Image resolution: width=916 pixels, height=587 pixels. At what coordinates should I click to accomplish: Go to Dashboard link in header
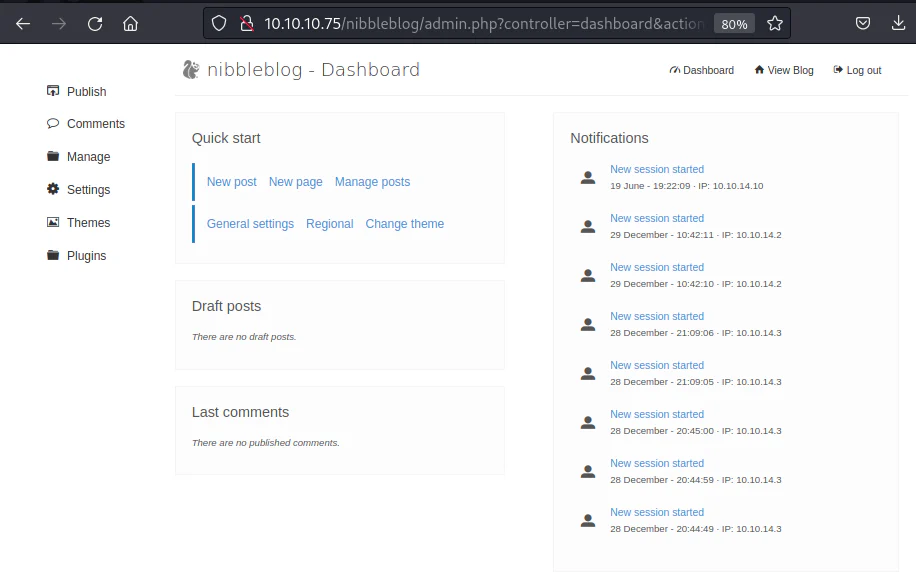tap(708, 70)
